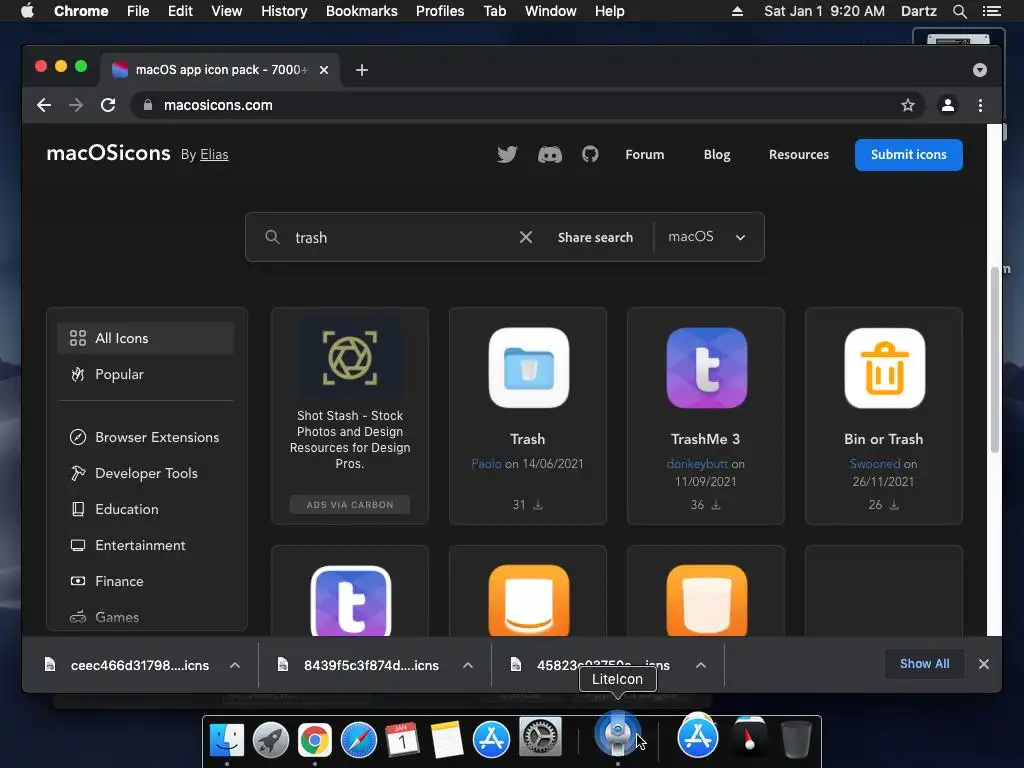Go forward with the forward arrow
This screenshot has height=768, width=1024.
(76, 105)
